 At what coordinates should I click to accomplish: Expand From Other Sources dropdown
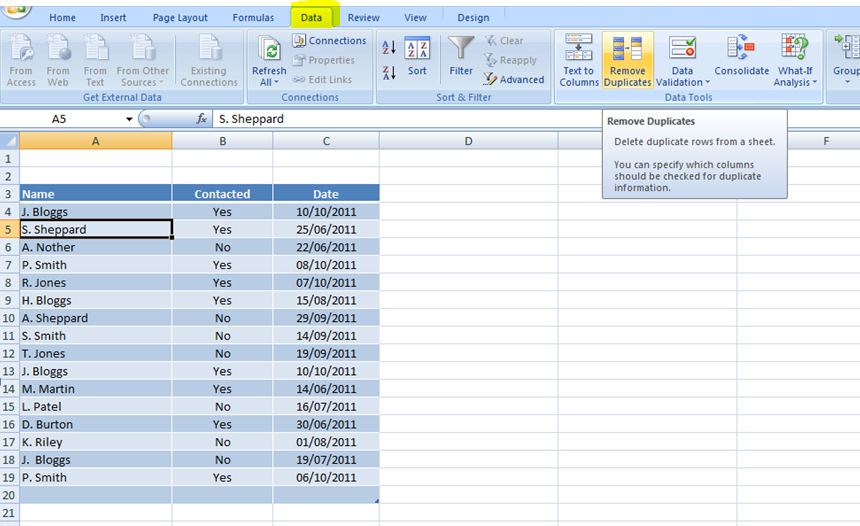(x=161, y=83)
